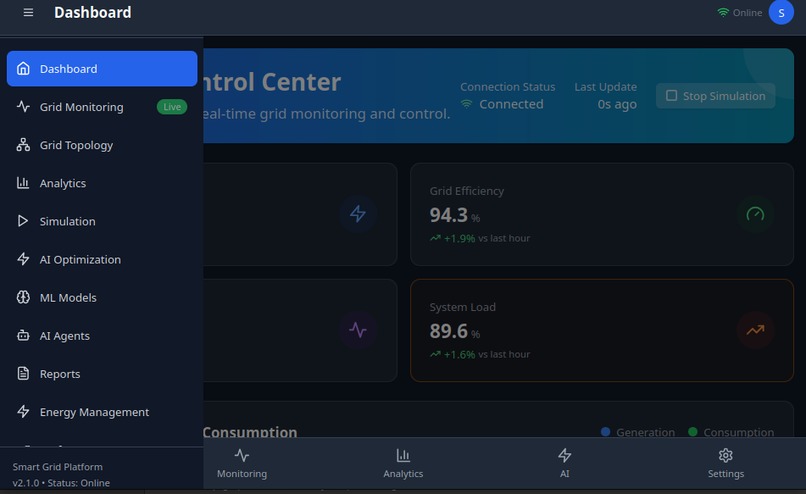Click the Simulation play icon

click(23, 221)
